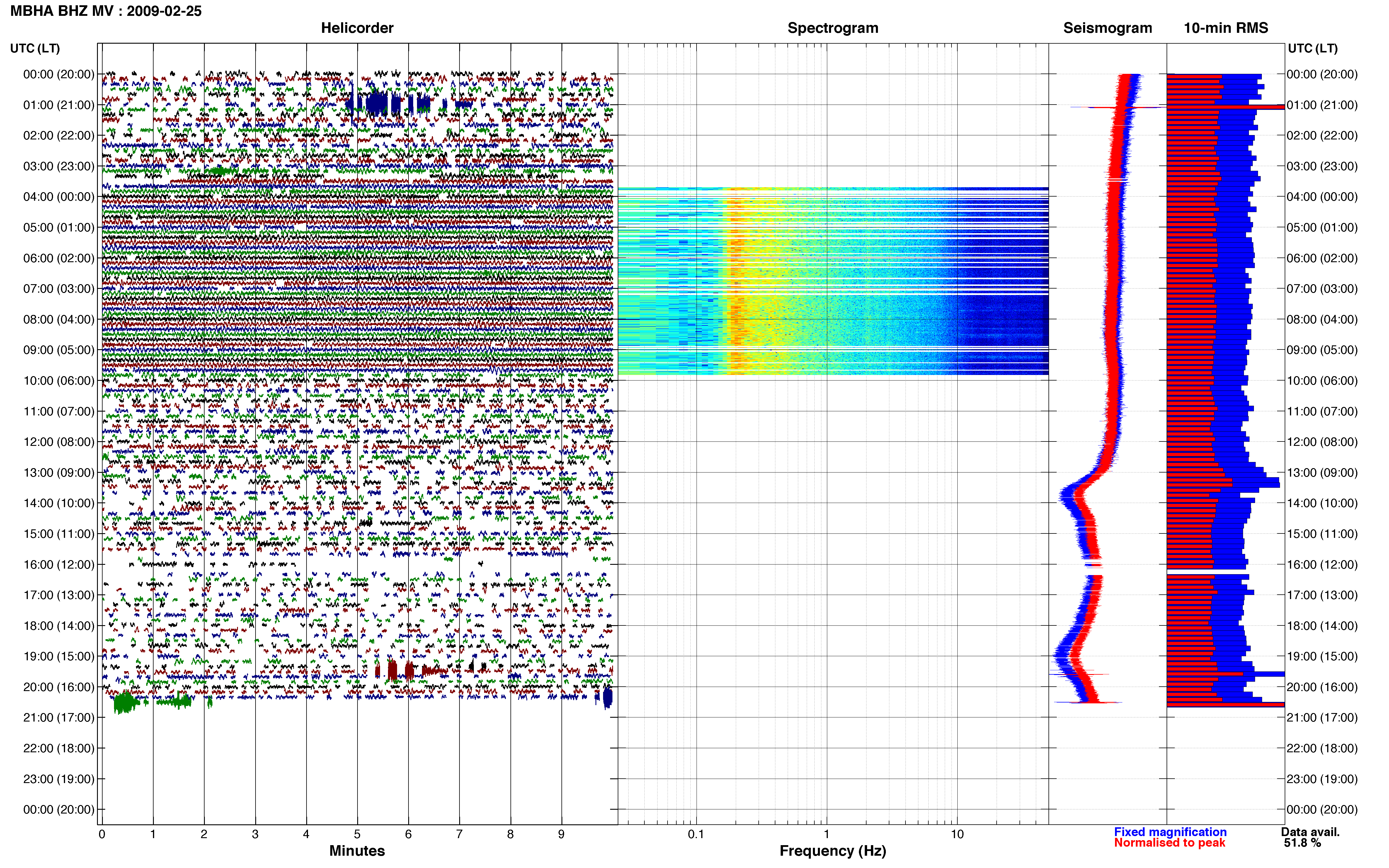The width and height of the screenshot is (1389, 868).
Task: Select the 'Helicorder' panel heading
Action: 357,28
